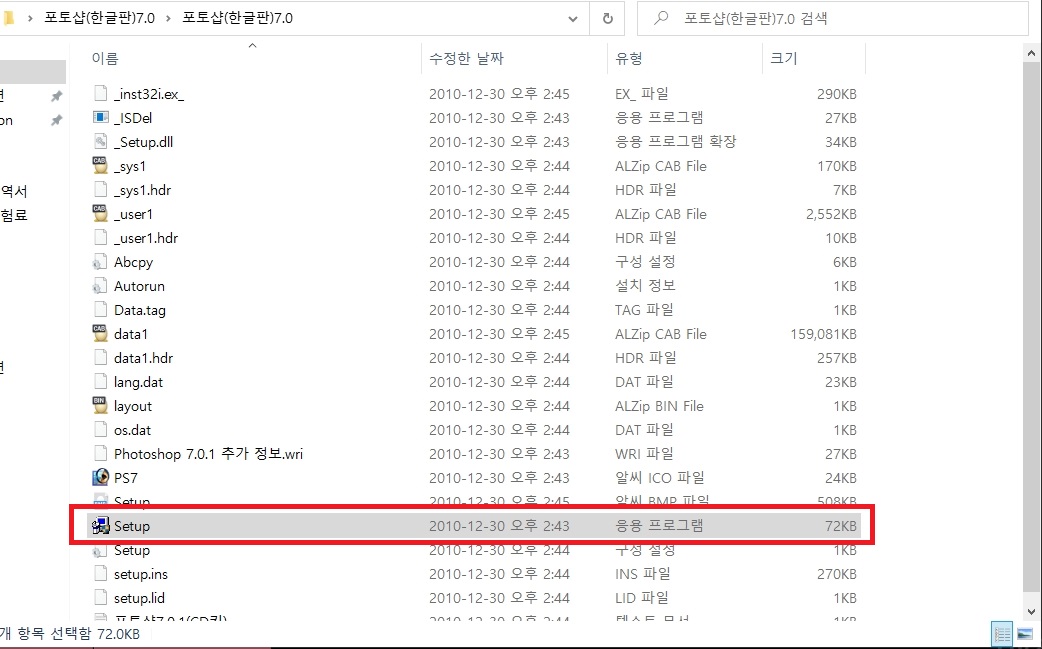Screen dimensions: 1042x649
Task: Select the _sys1 ALZip CAB archive icon
Action: (x=99, y=166)
